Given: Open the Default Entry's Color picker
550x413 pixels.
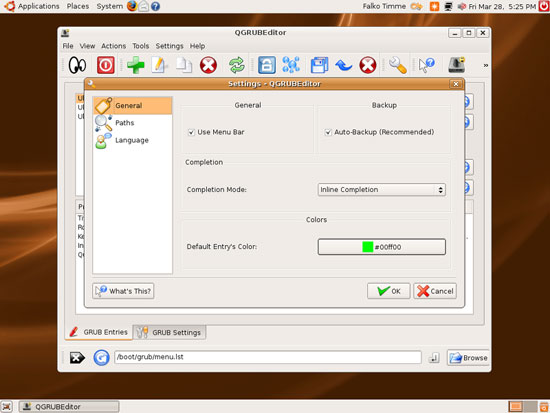Looking at the screenshot, I should coord(382,247).
